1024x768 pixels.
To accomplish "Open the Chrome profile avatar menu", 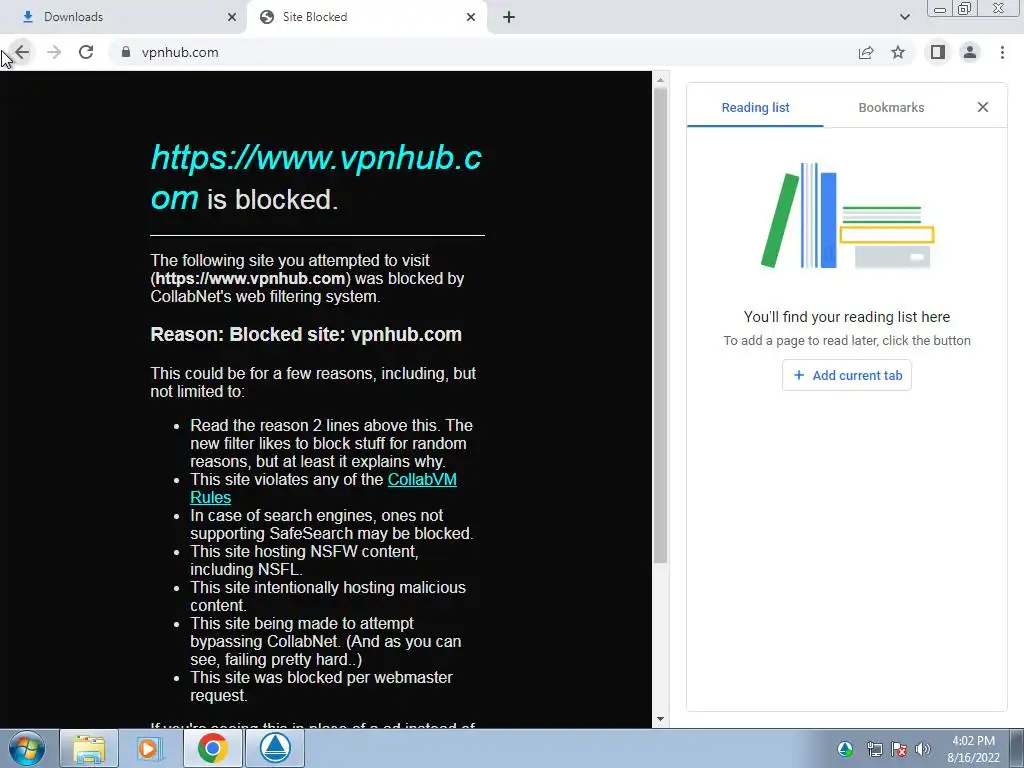I will [970, 52].
